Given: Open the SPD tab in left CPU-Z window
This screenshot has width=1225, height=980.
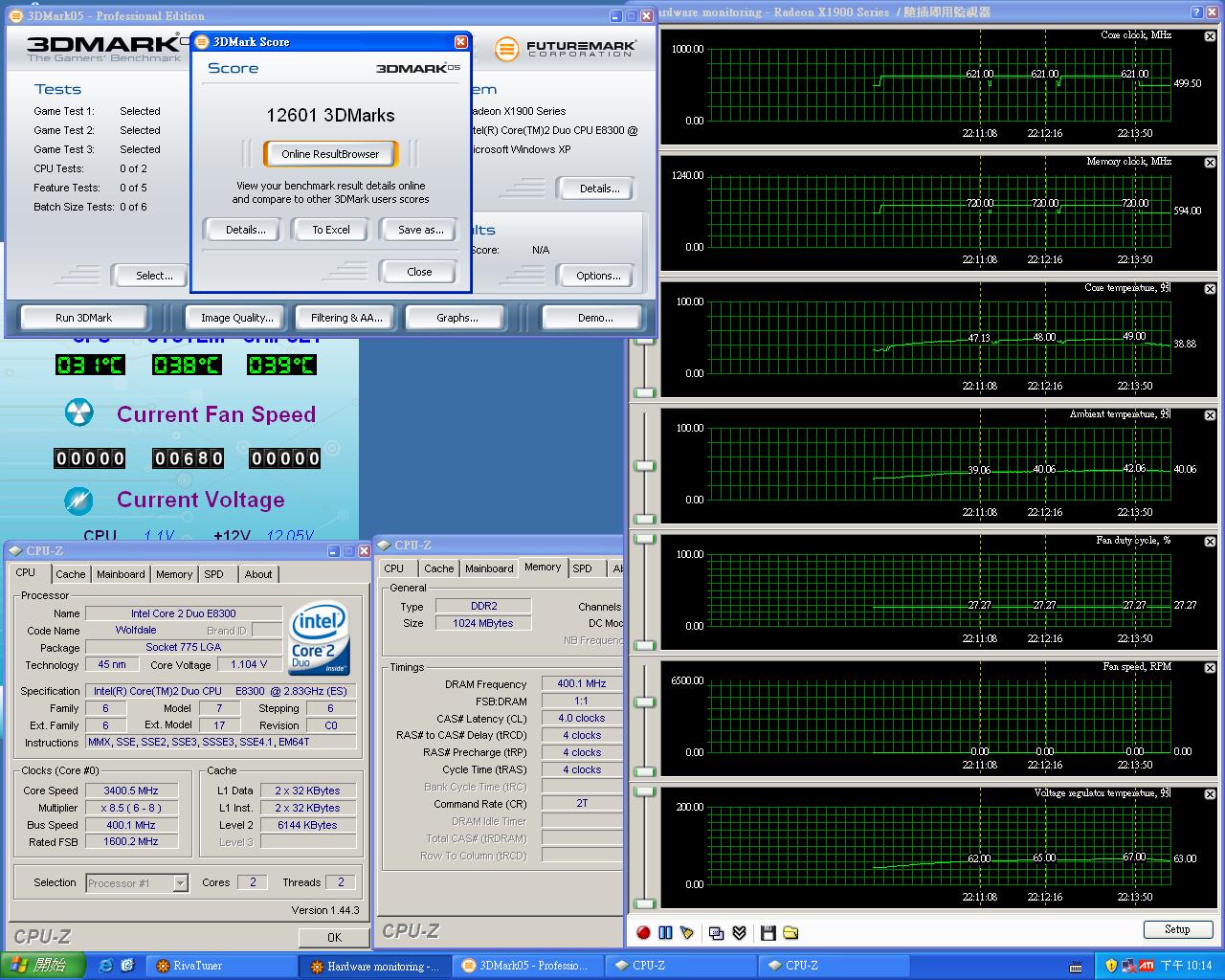Looking at the screenshot, I should tap(213, 574).
